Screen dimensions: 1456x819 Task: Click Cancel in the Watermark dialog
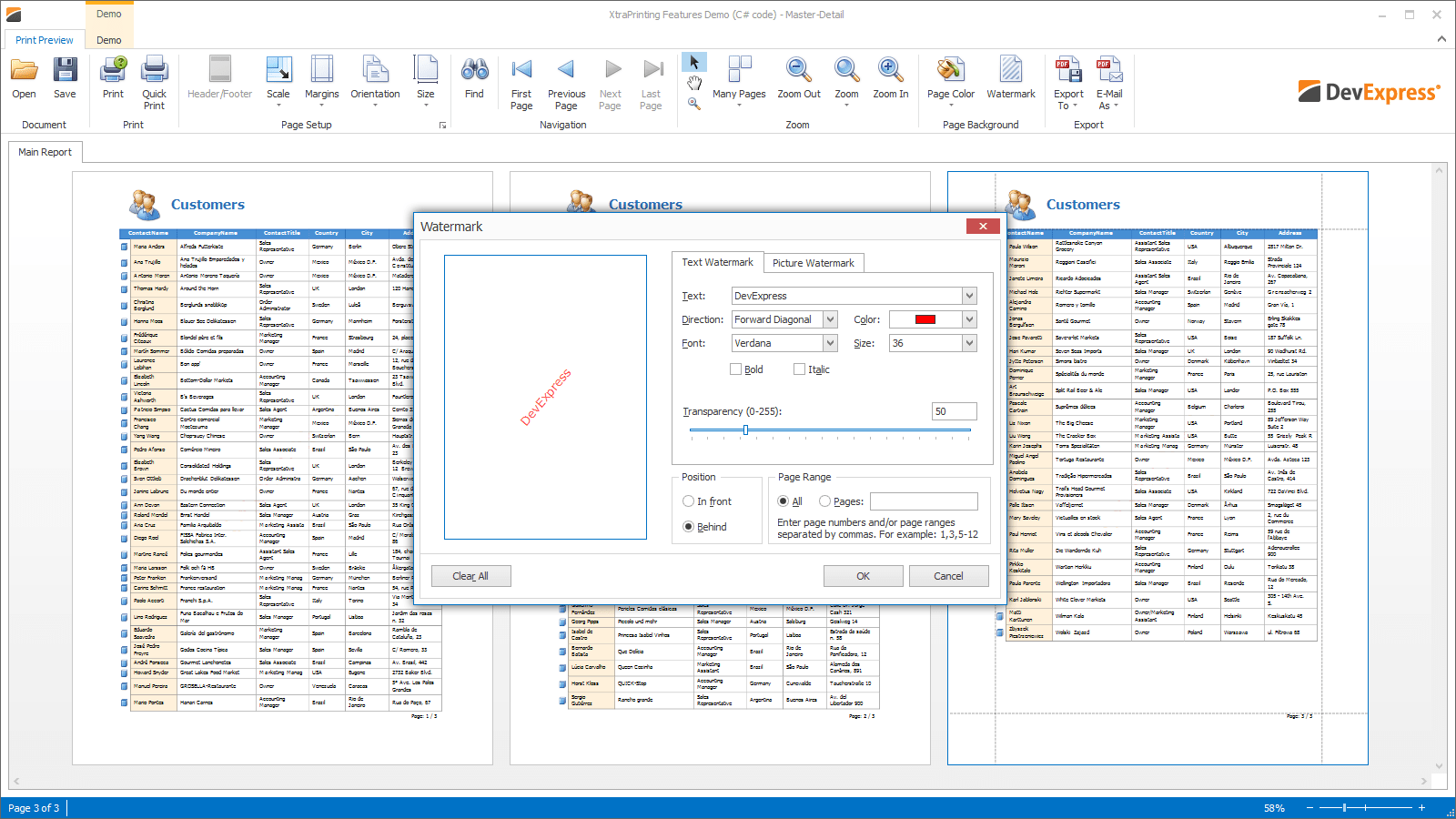948,576
